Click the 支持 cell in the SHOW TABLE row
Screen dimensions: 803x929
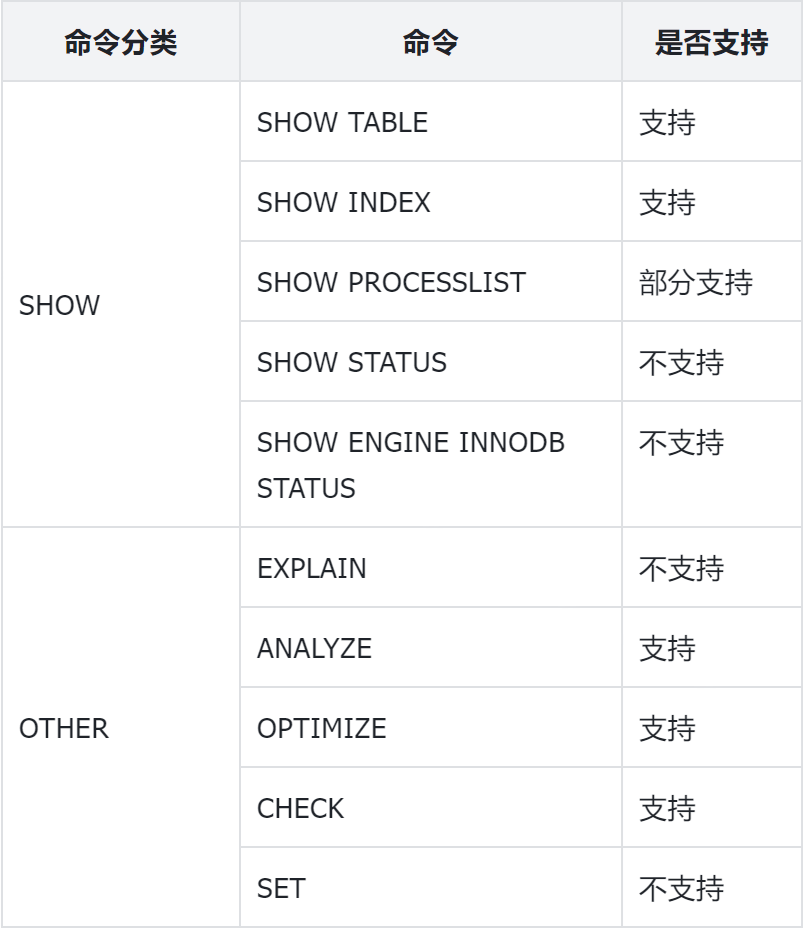click(667, 122)
